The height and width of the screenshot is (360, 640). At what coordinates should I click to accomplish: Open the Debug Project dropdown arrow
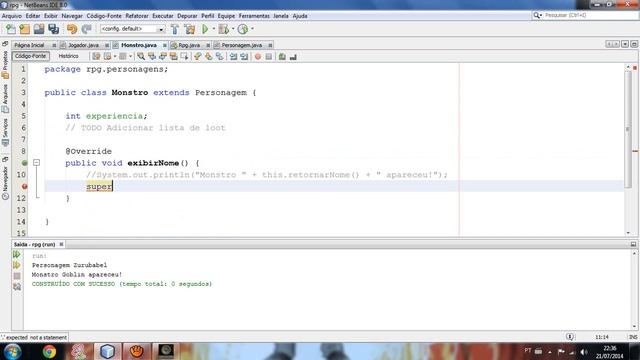[x=233, y=29]
